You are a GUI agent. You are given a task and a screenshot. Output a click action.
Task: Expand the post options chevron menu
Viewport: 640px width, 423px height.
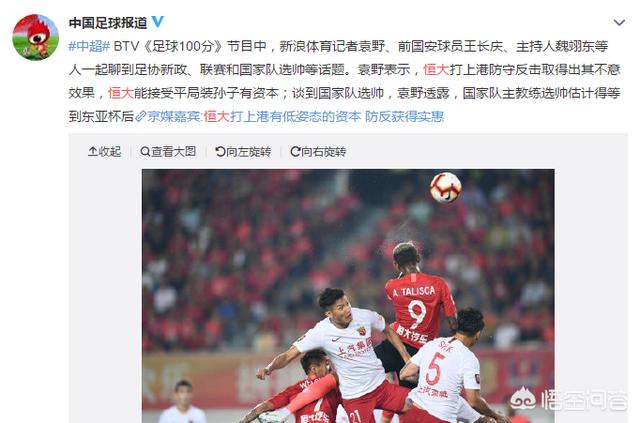pos(619,22)
